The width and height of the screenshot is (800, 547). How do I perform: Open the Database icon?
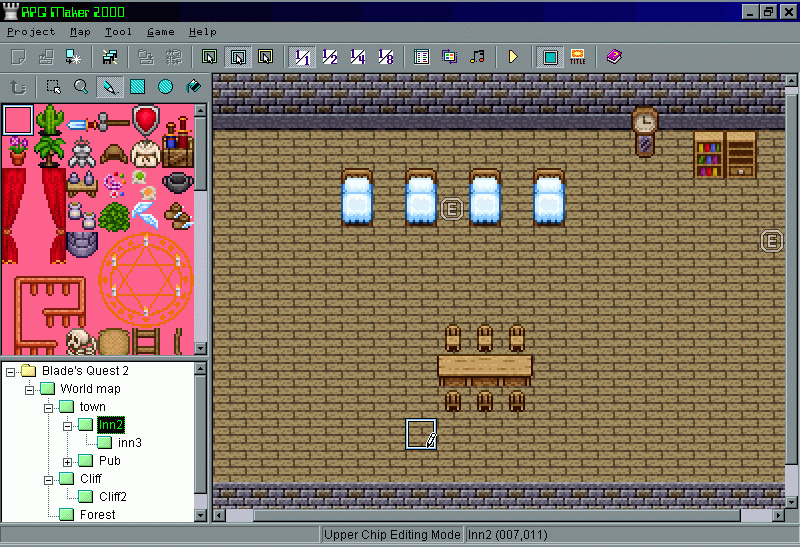[421, 57]
